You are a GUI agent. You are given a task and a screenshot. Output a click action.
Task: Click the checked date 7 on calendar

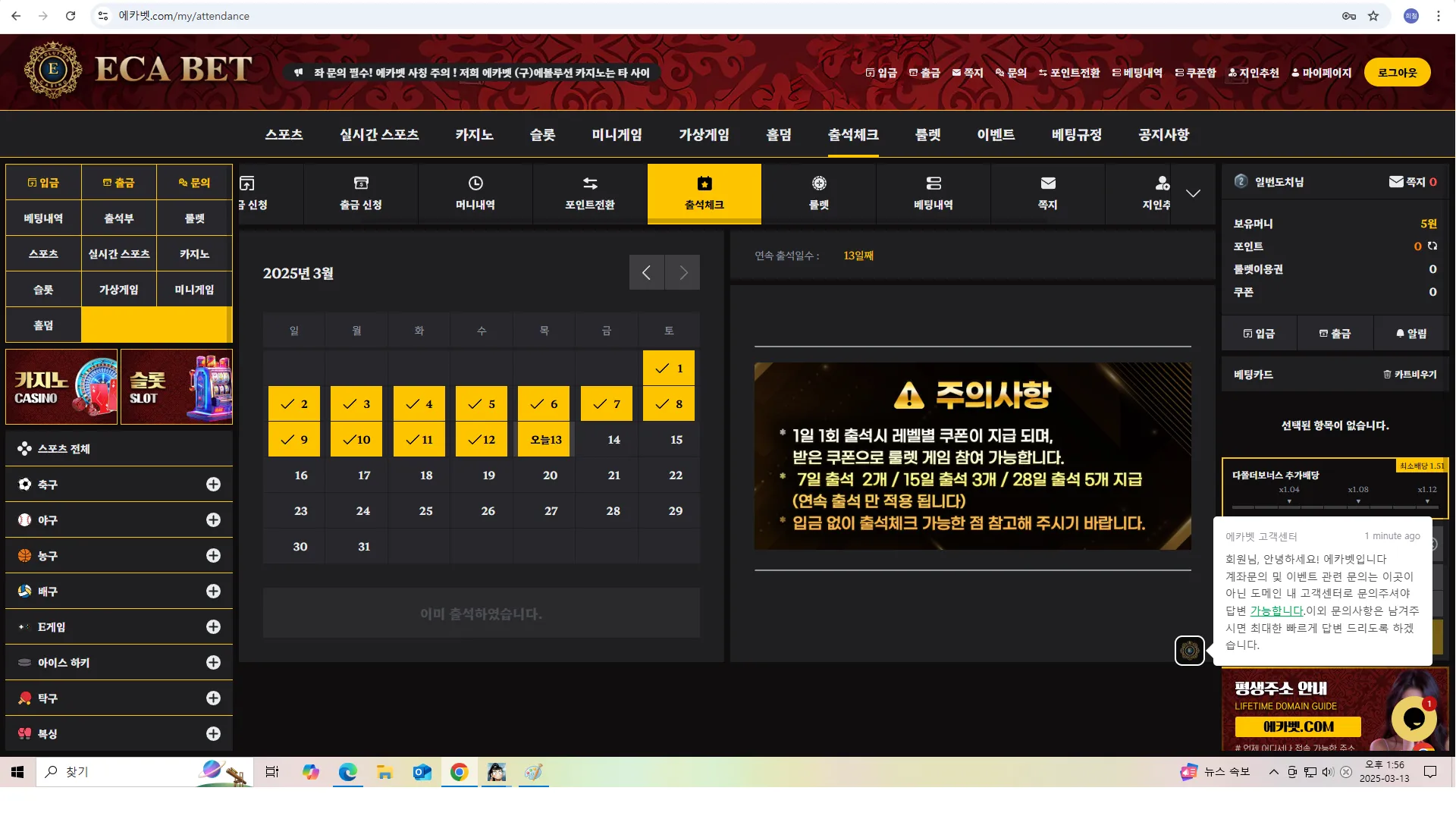607,403
